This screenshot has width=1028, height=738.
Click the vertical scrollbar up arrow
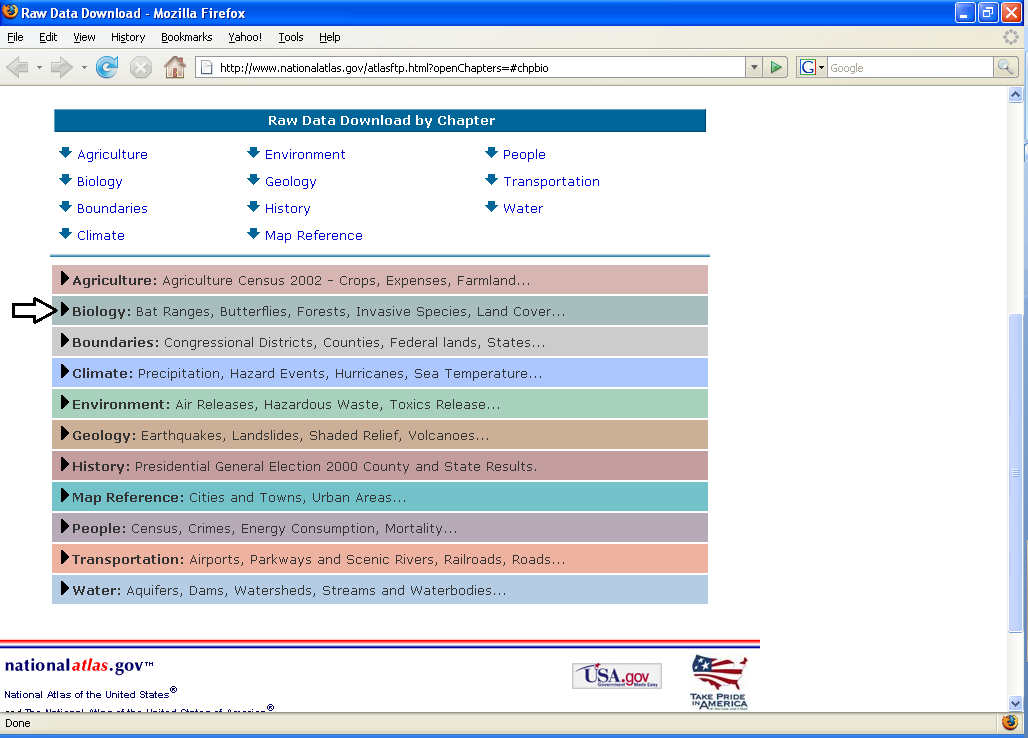click(1015, 95)
